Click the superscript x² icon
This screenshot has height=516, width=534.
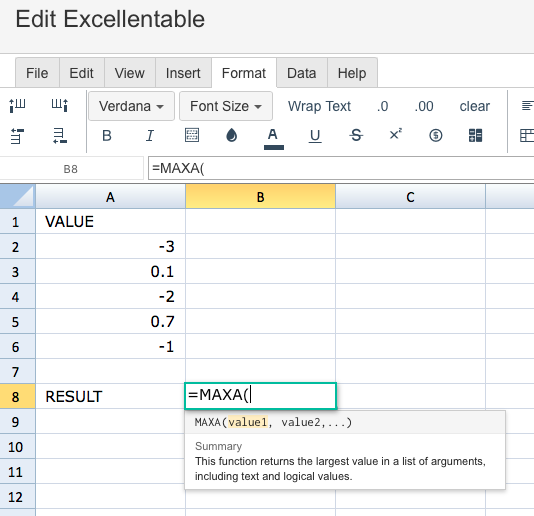click(395, 134)
